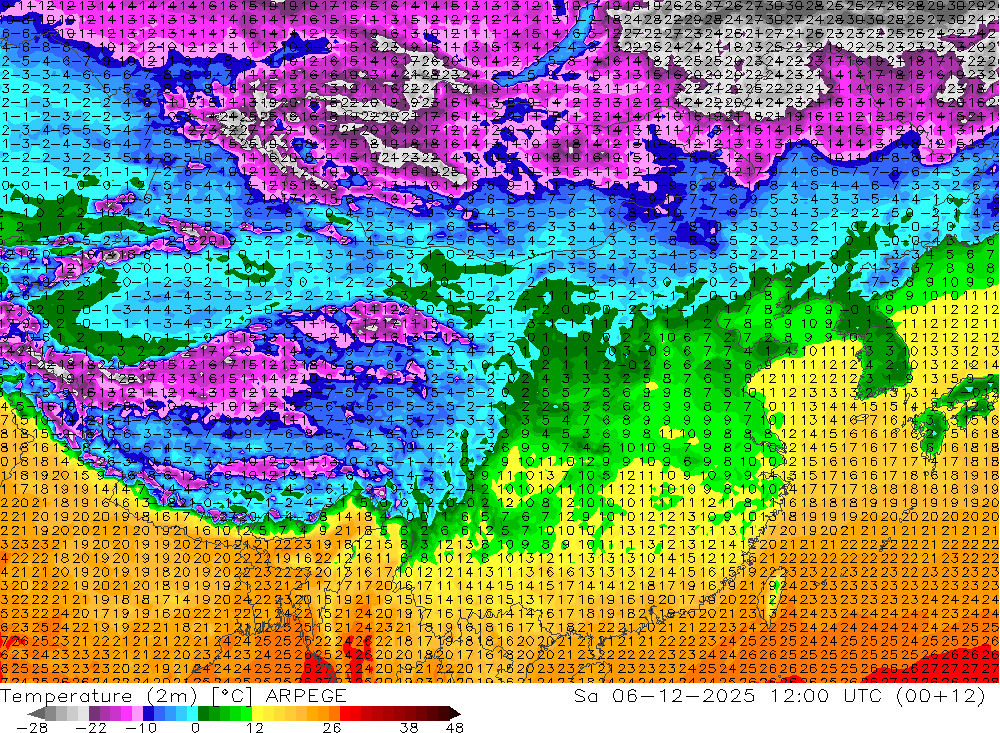Click the date 'Sa 06-12-2025'
The image size is (1000, 733).
(x=664, y=696)
